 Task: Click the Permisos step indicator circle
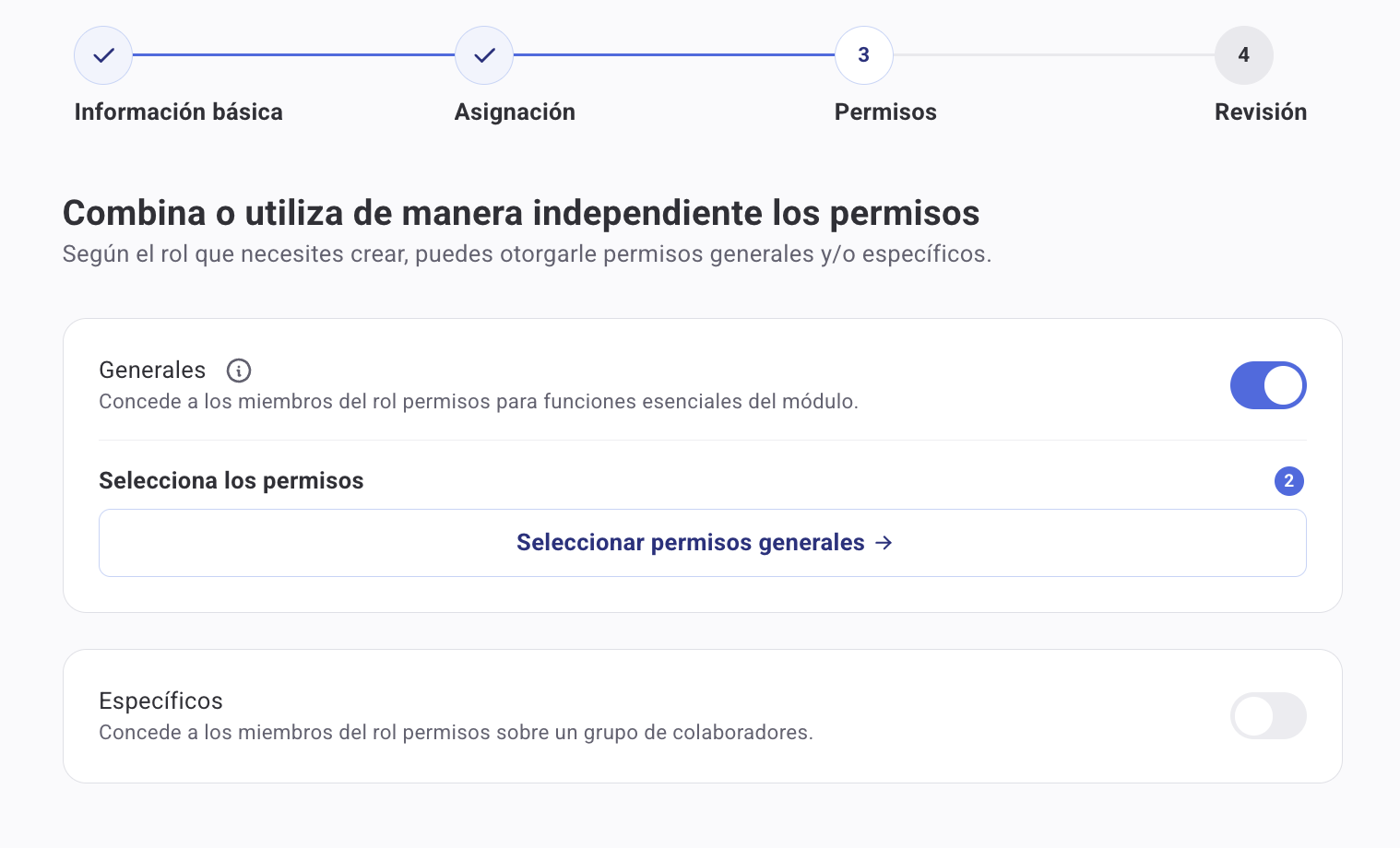863,55
